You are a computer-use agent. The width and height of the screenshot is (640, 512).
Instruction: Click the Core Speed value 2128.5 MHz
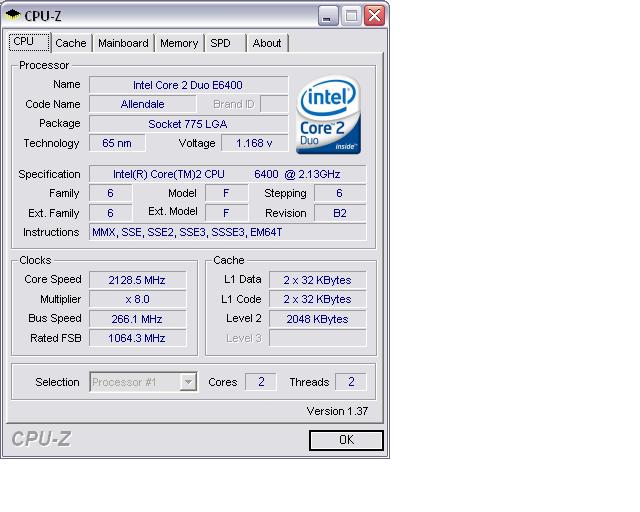[137, 280]
